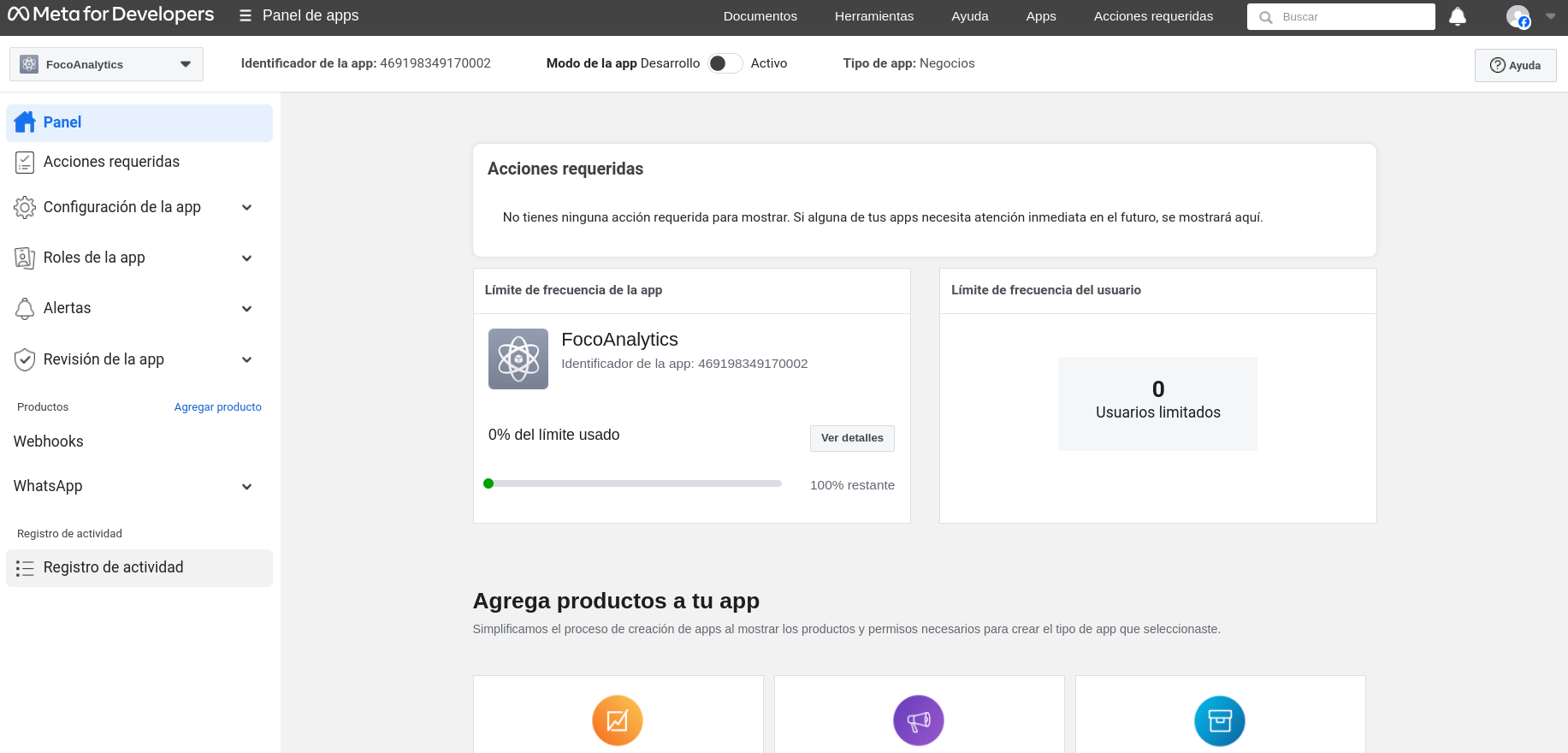This screenshot has width=1568, height=753.
Task: Click into the Buscar search field
Action: (1341, 17)
